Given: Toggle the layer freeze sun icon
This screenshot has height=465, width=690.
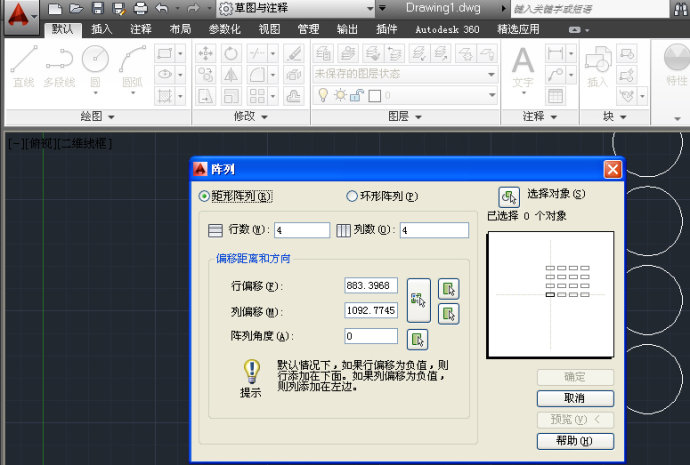Looking at the screenshot, I should point(340,95).
